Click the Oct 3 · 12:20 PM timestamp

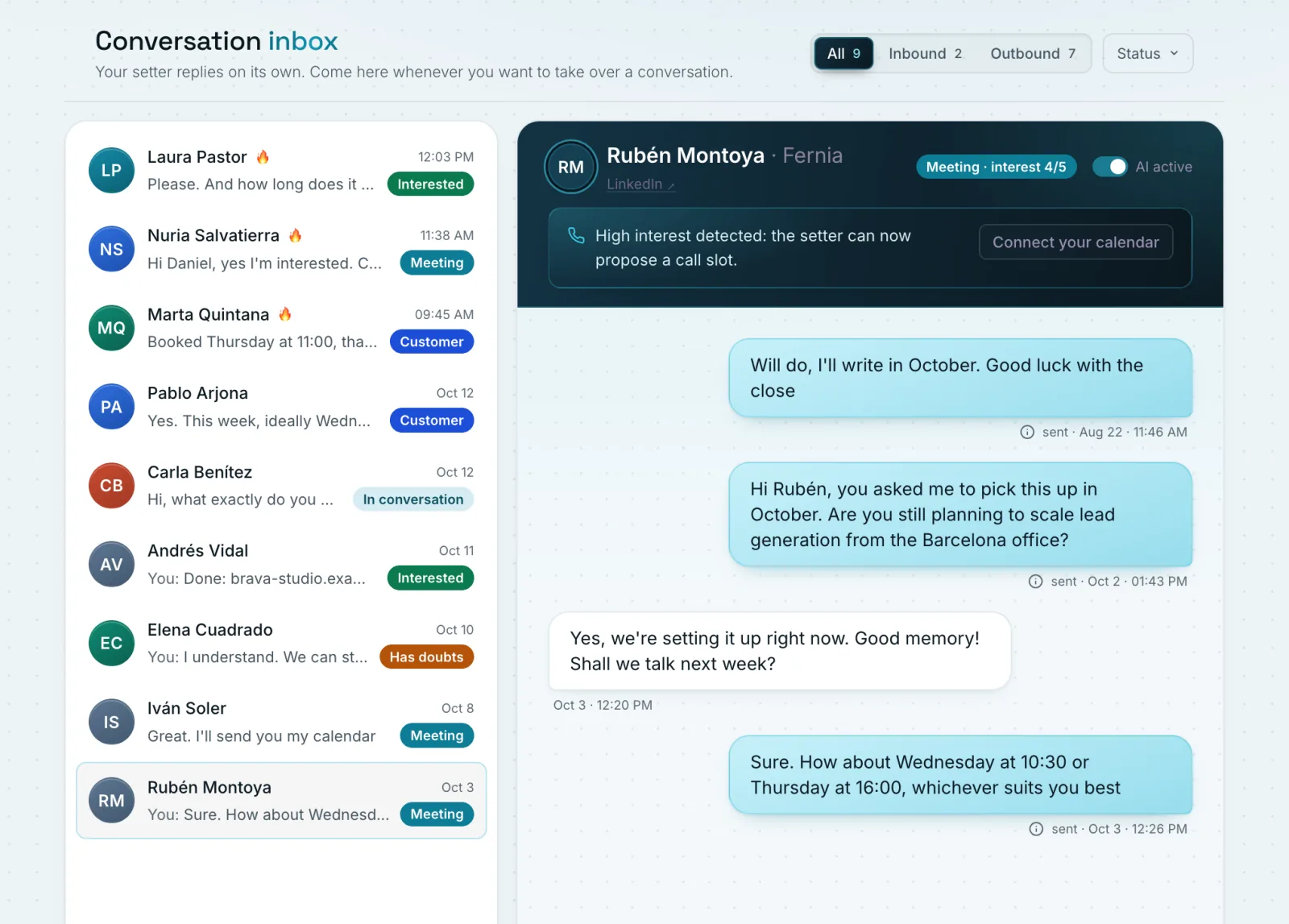603,705
